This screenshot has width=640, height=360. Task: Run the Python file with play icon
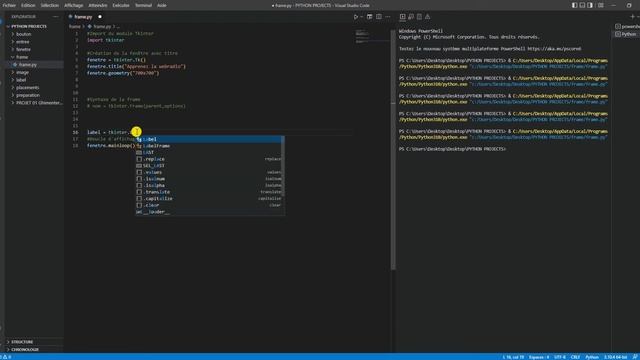point(356,17)
